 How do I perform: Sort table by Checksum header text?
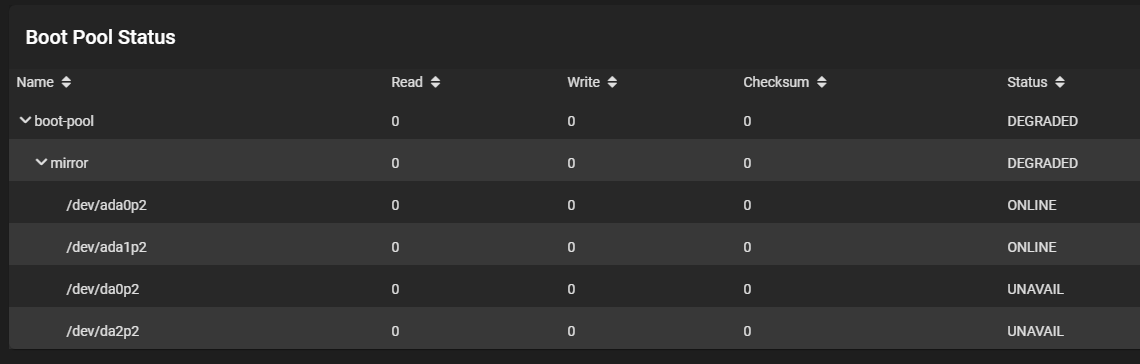[x=776, y=82]
